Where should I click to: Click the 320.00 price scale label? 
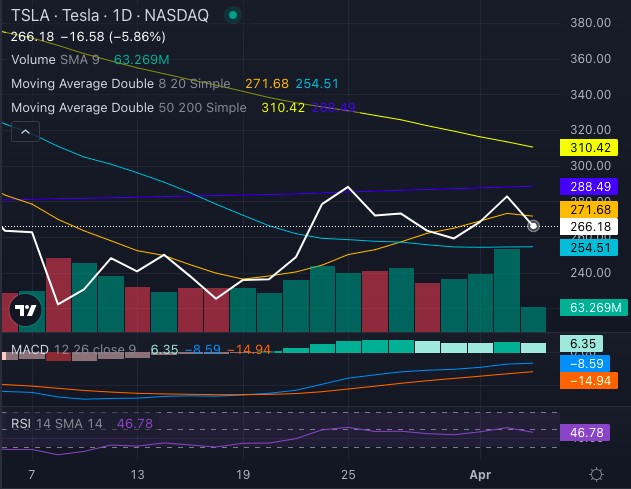tap(590, 130)
